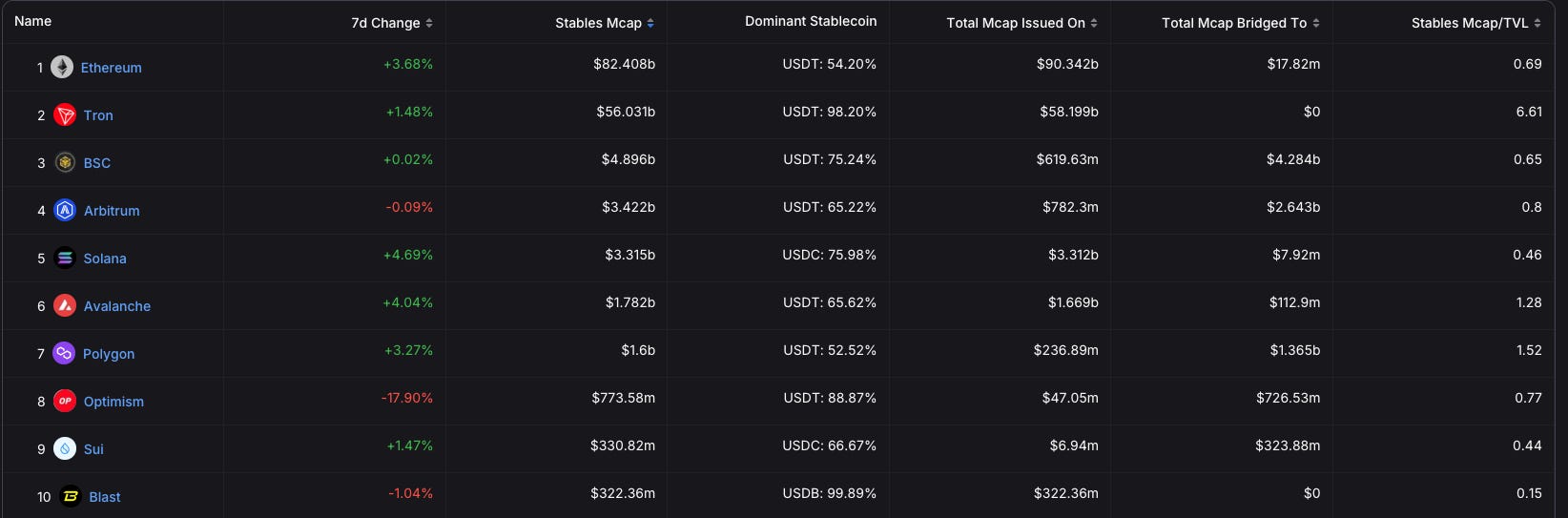Click the Polygon logo icon
Image resolution: width=1568 pixels, height=518 pixels.
pyautogui.click(x=64, y=354)
